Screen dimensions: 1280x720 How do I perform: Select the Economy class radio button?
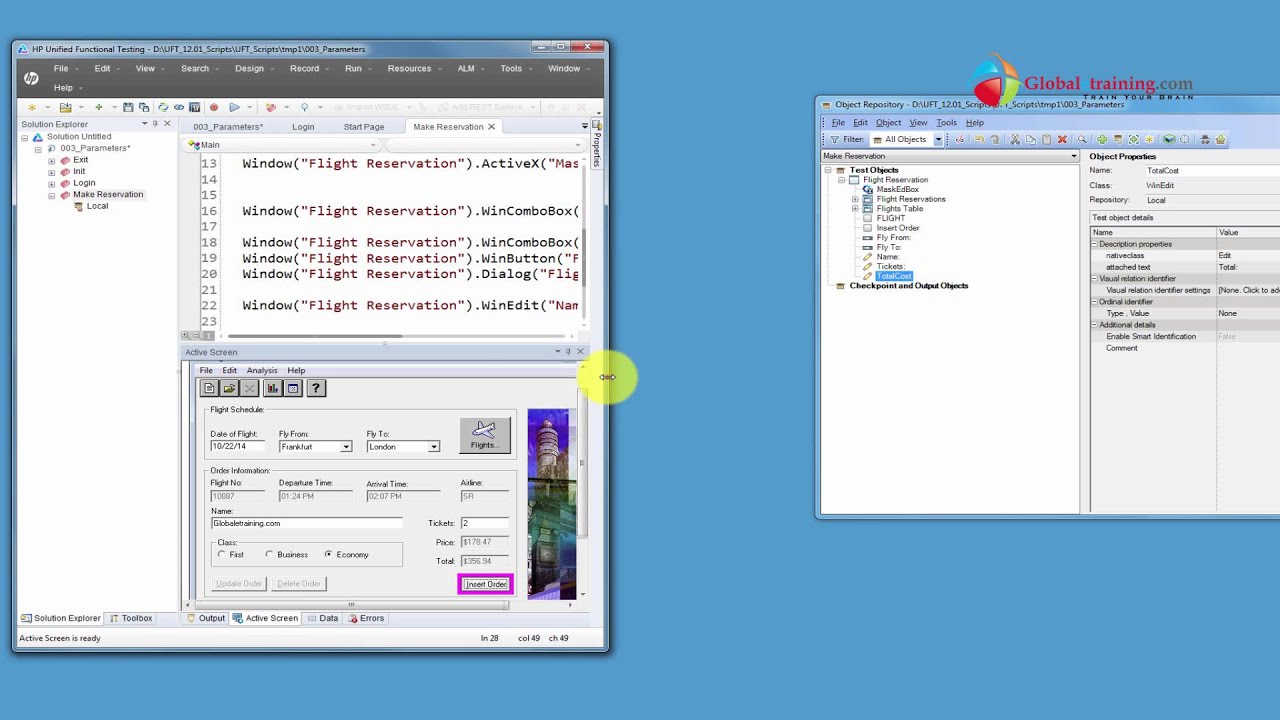(328, 554)
